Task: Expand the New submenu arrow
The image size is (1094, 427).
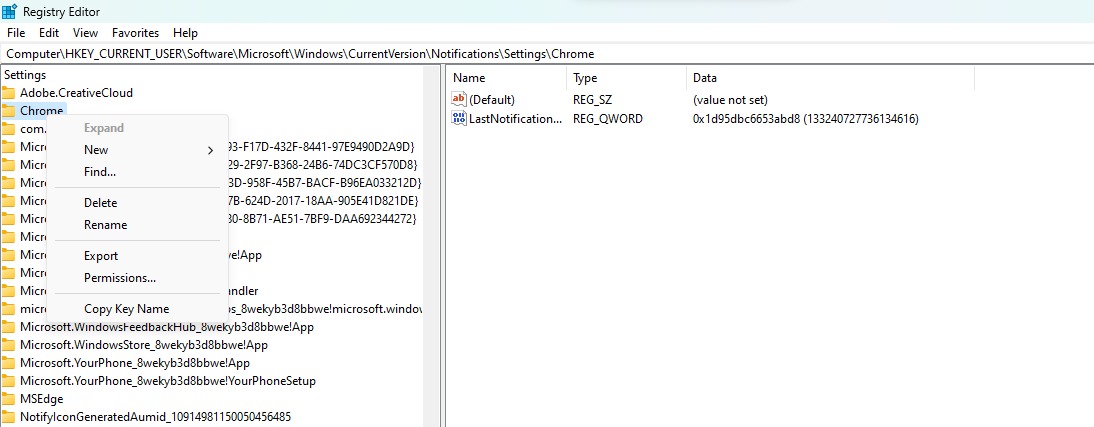Action: pyautogui.click(x=210, y=150)
